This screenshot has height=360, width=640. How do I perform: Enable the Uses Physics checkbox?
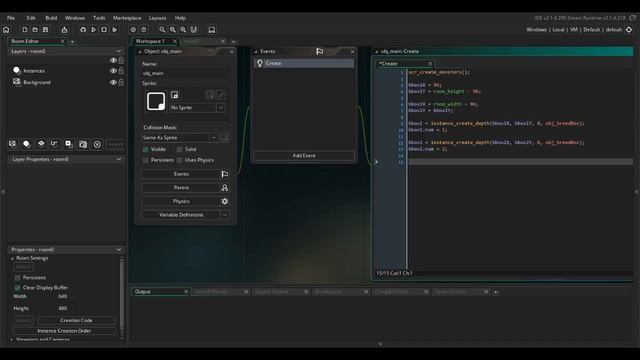click(x=180, y=160)
